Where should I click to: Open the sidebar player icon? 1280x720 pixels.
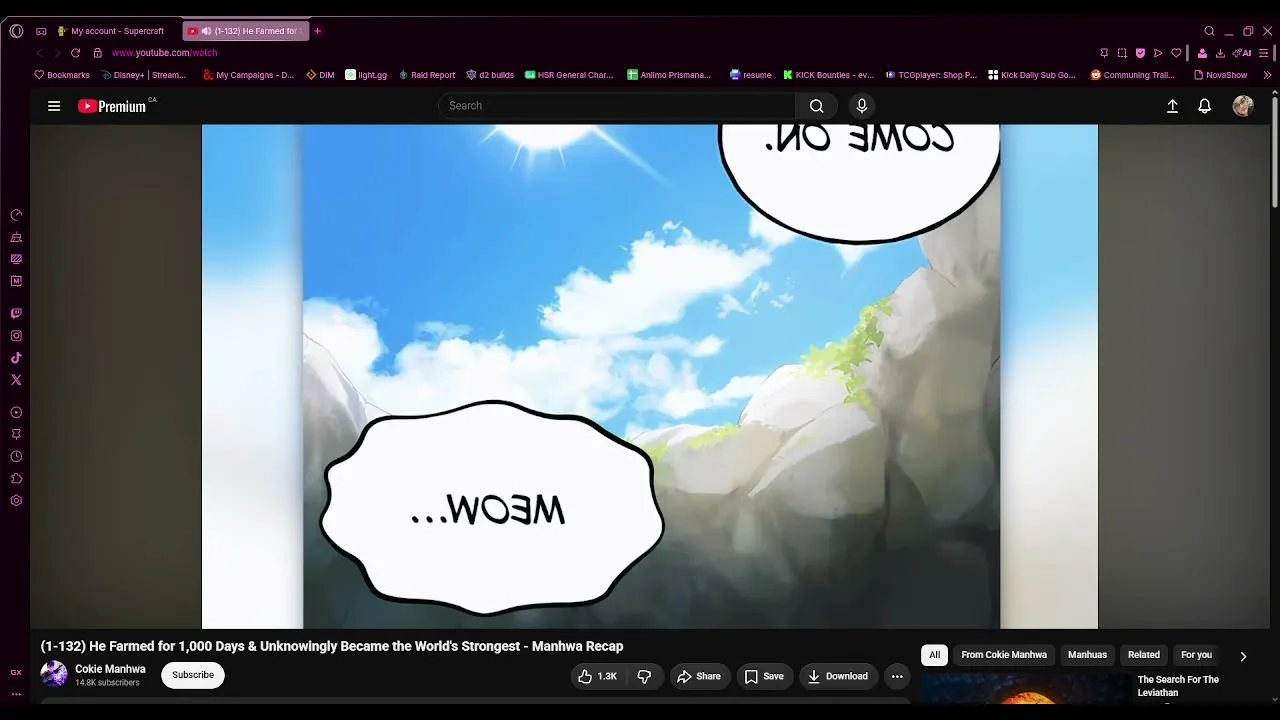pos(16,412)
